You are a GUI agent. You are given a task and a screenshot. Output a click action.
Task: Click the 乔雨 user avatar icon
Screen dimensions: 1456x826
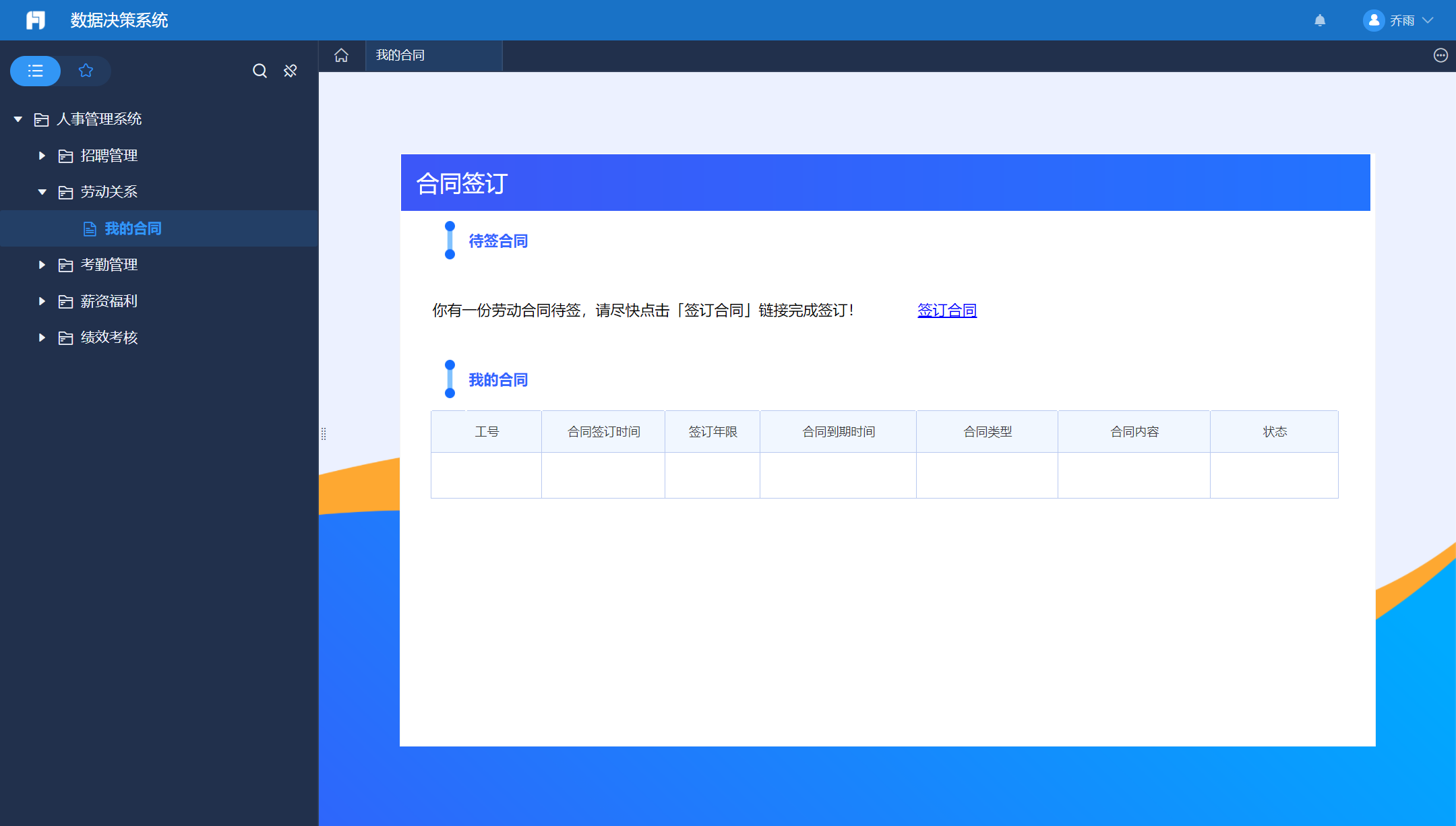coord(1373,20)
